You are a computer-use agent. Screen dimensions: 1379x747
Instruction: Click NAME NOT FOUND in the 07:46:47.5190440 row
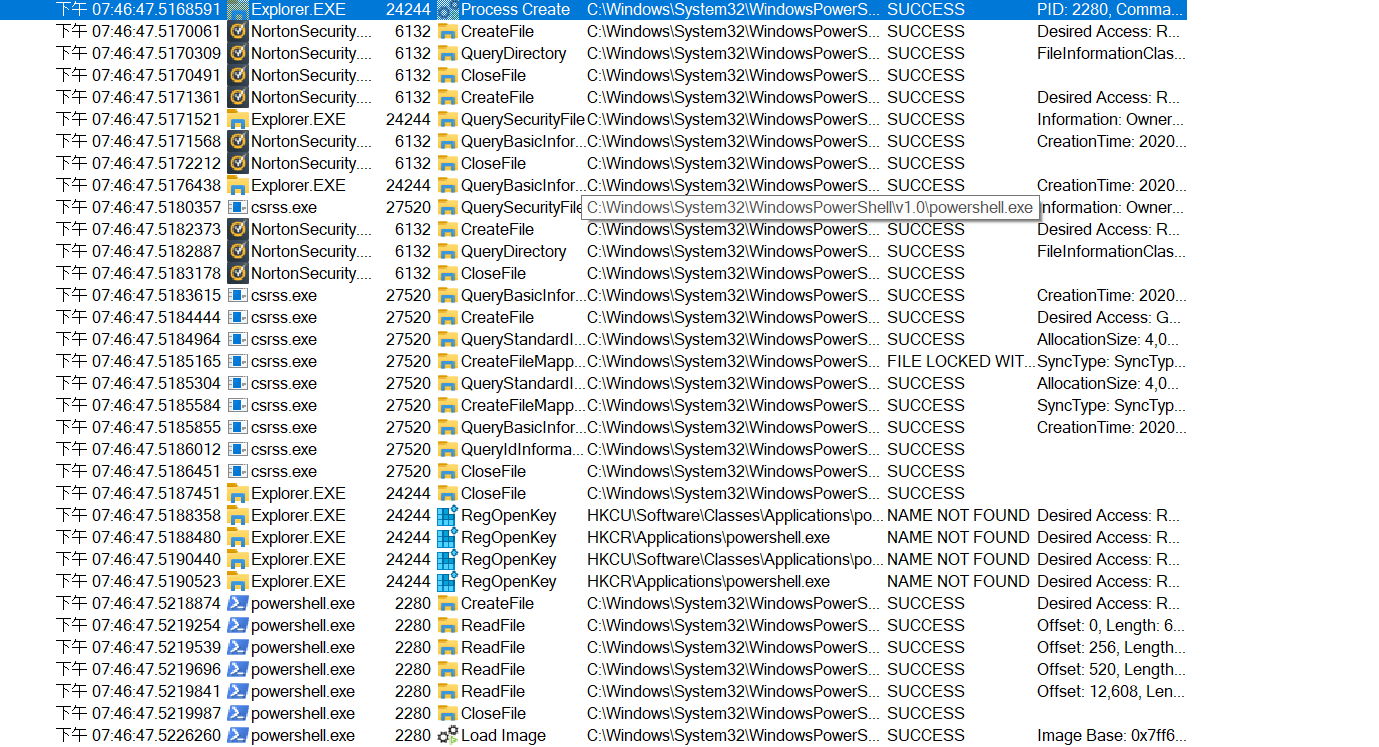[x=958, y=560]
